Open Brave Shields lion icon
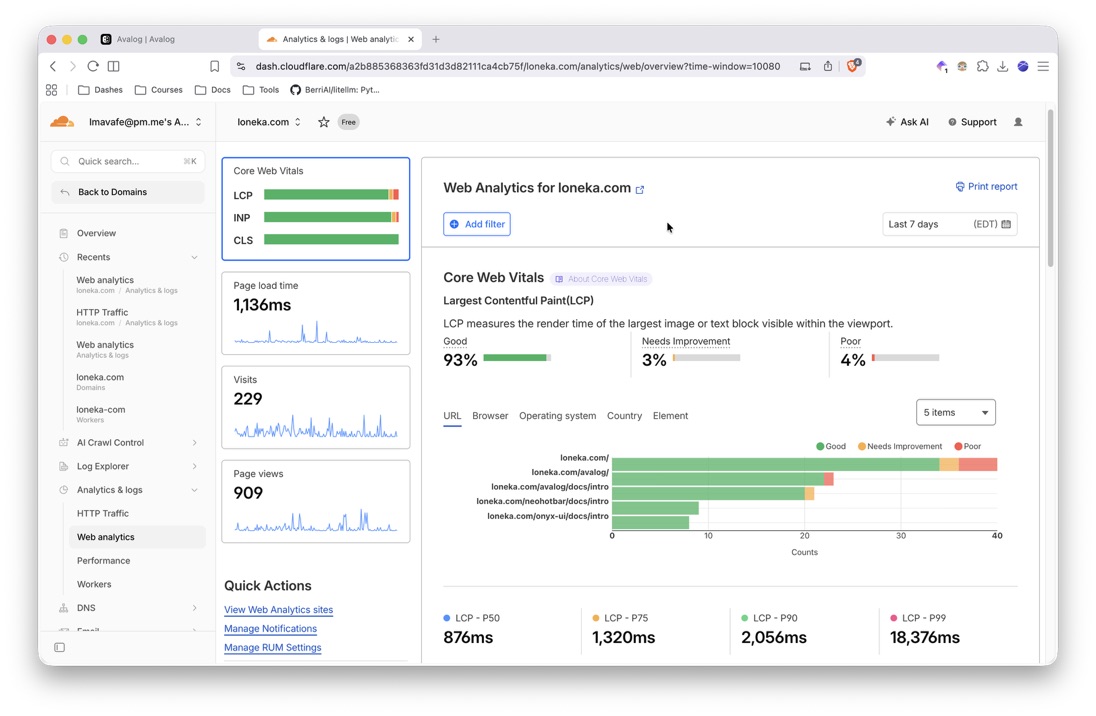Viewport: 1096px width, 716px height. click(x=853, y=66)
